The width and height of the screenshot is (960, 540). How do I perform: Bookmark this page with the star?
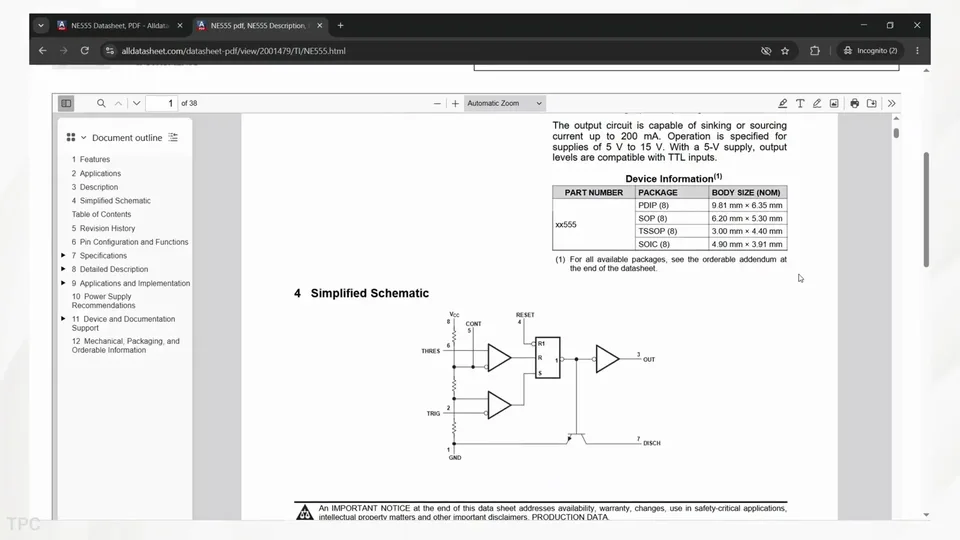point(785,51)
